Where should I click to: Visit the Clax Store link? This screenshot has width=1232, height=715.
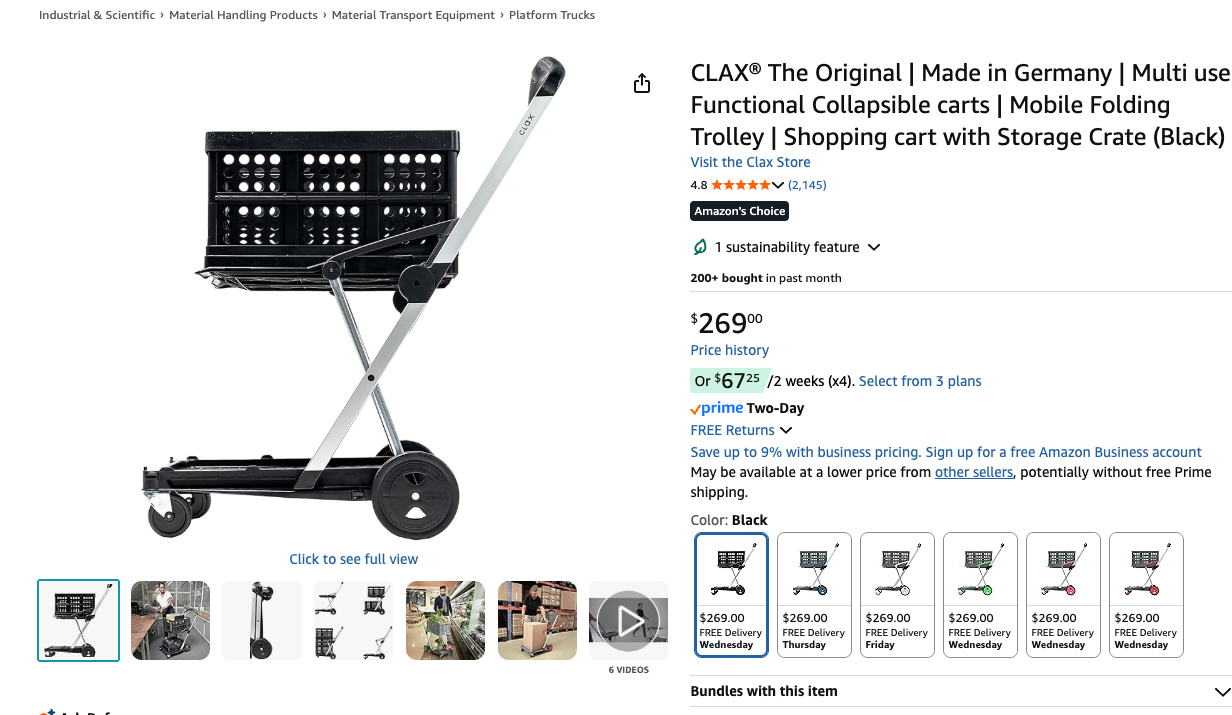750,162
